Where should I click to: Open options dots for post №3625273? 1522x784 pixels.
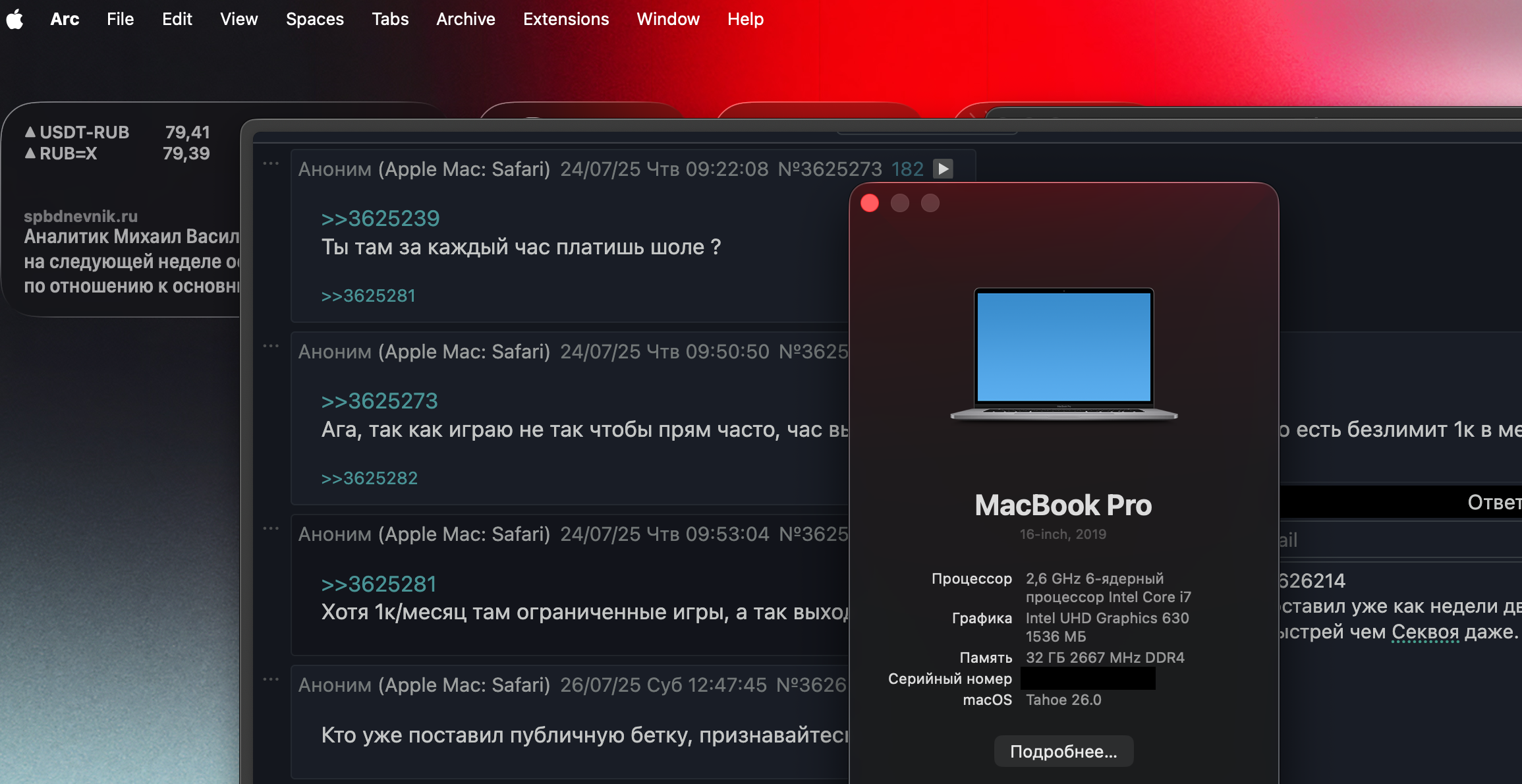271,163
